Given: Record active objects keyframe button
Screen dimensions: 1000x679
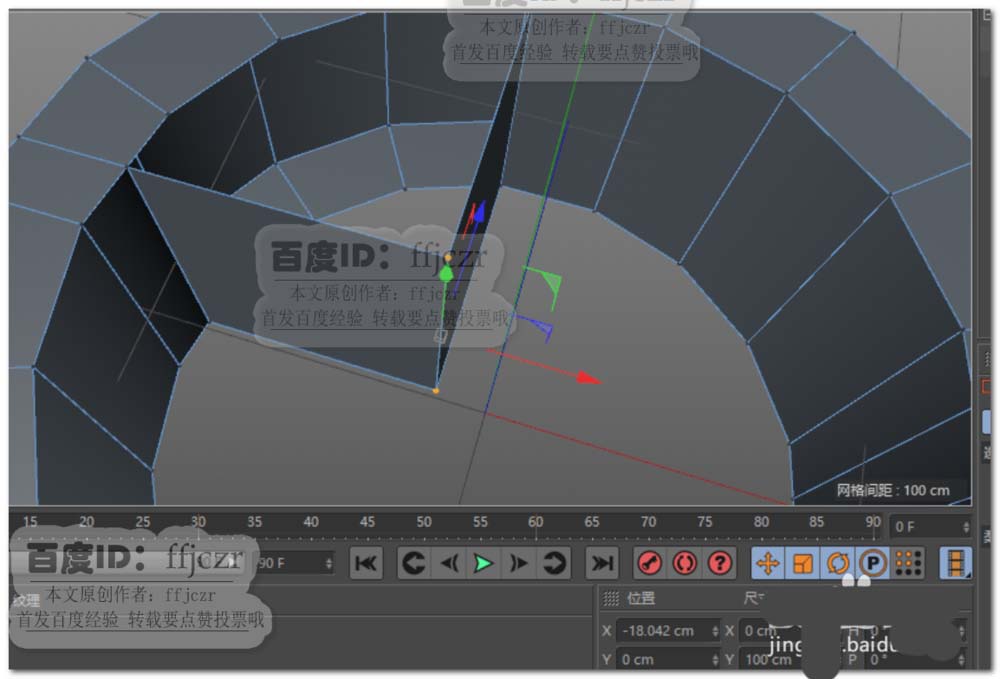Looking at the screenshot, I should [650, 564].
